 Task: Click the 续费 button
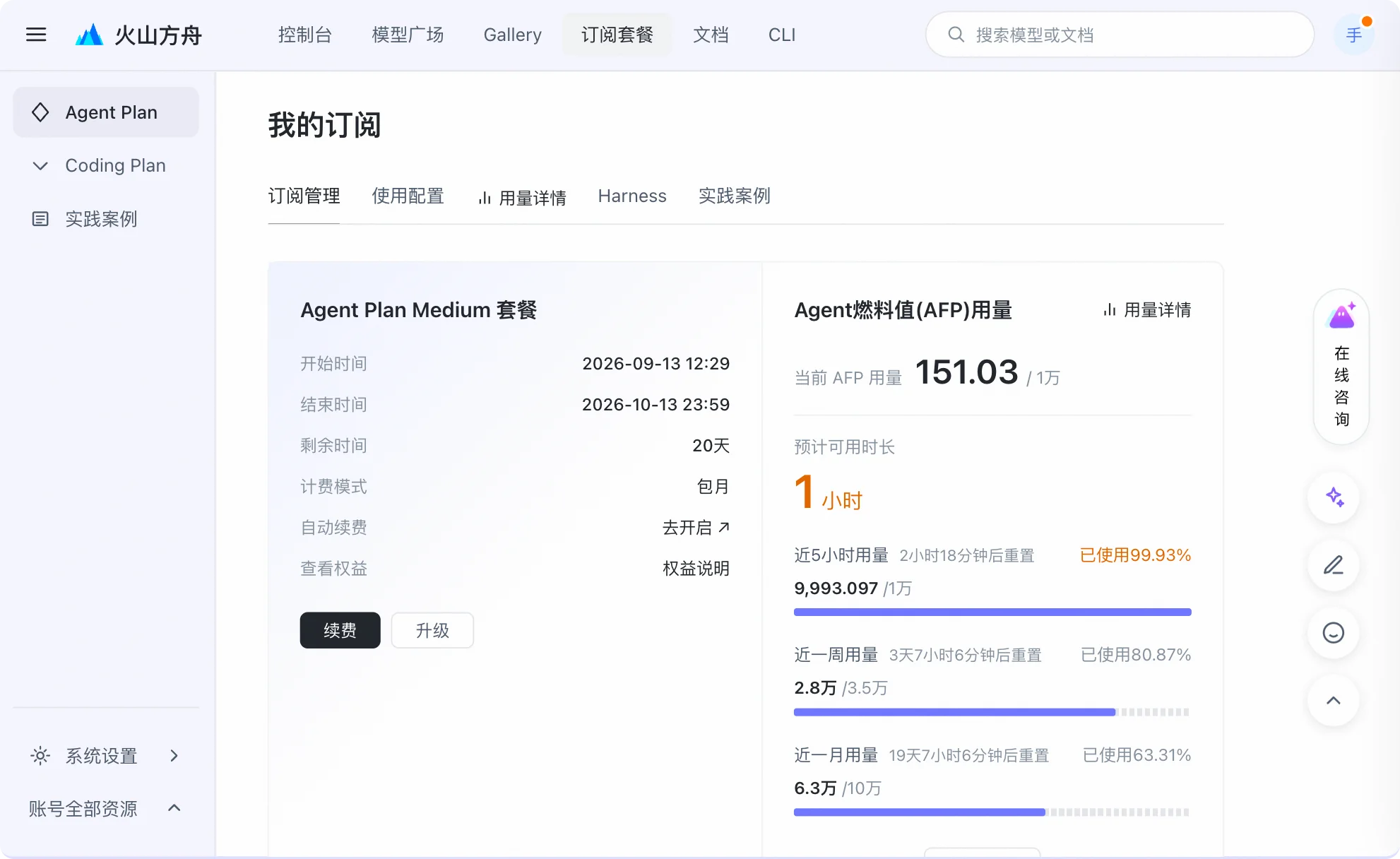point(340,630)
